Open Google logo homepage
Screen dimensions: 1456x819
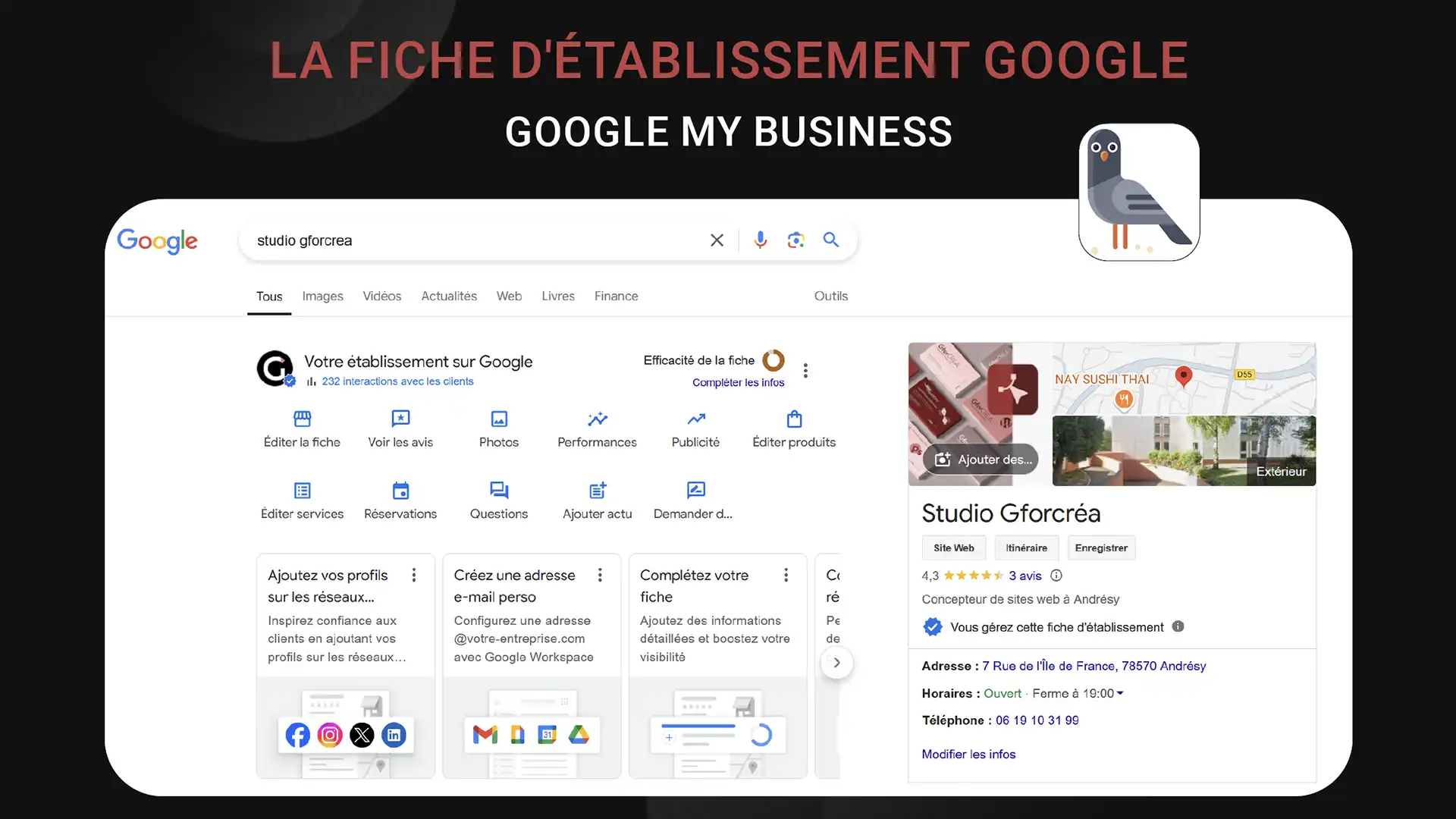158,241
